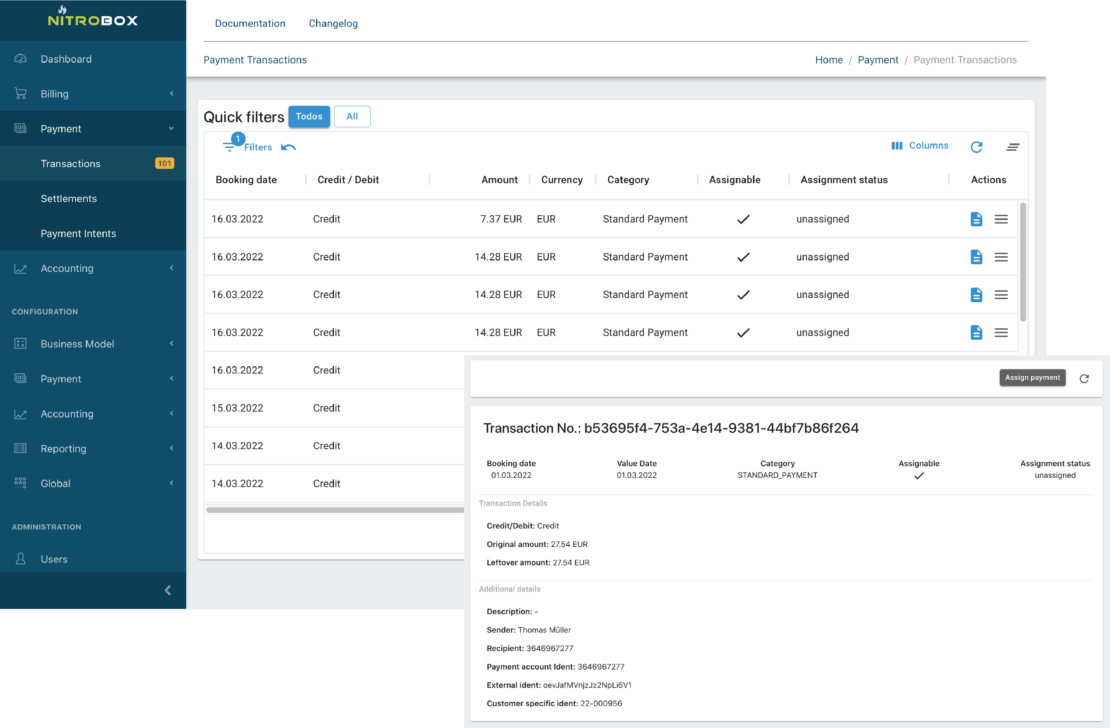
Task: Expand the Global chevron
Action: click(171, 483)
